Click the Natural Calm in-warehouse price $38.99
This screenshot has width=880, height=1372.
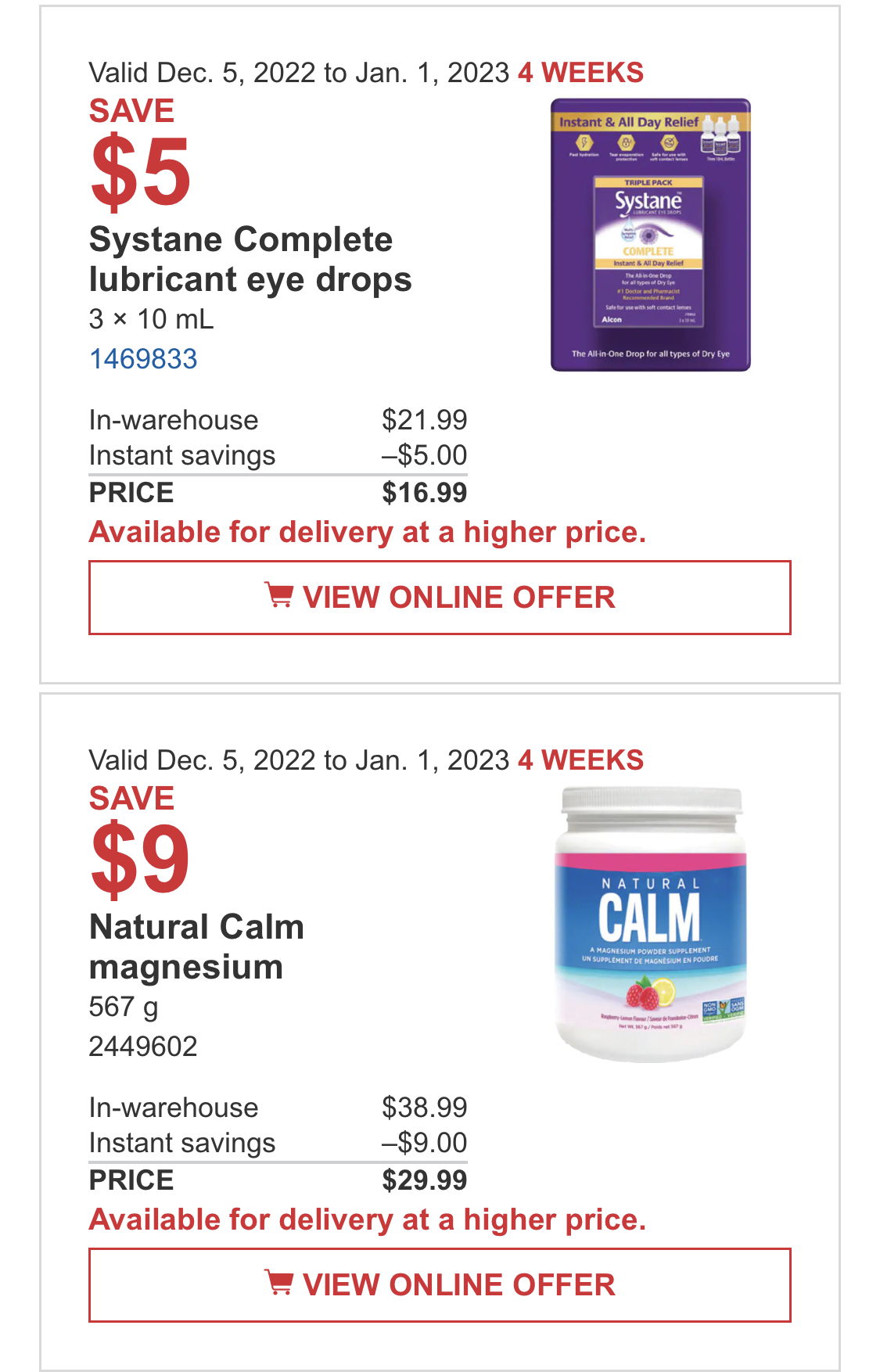click(x=425, y=1108)
